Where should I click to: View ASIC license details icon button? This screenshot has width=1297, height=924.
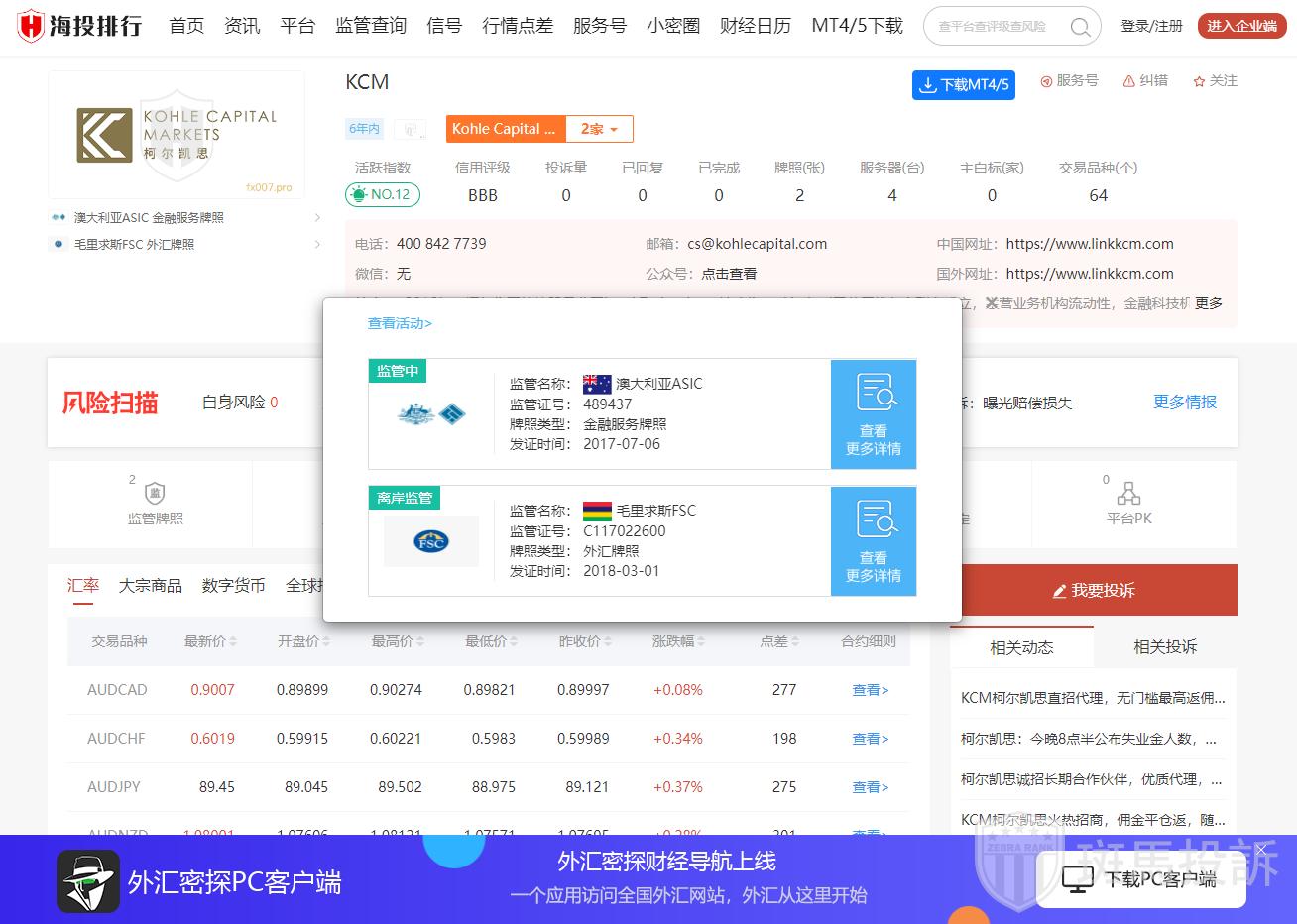(x=874, y=413)
